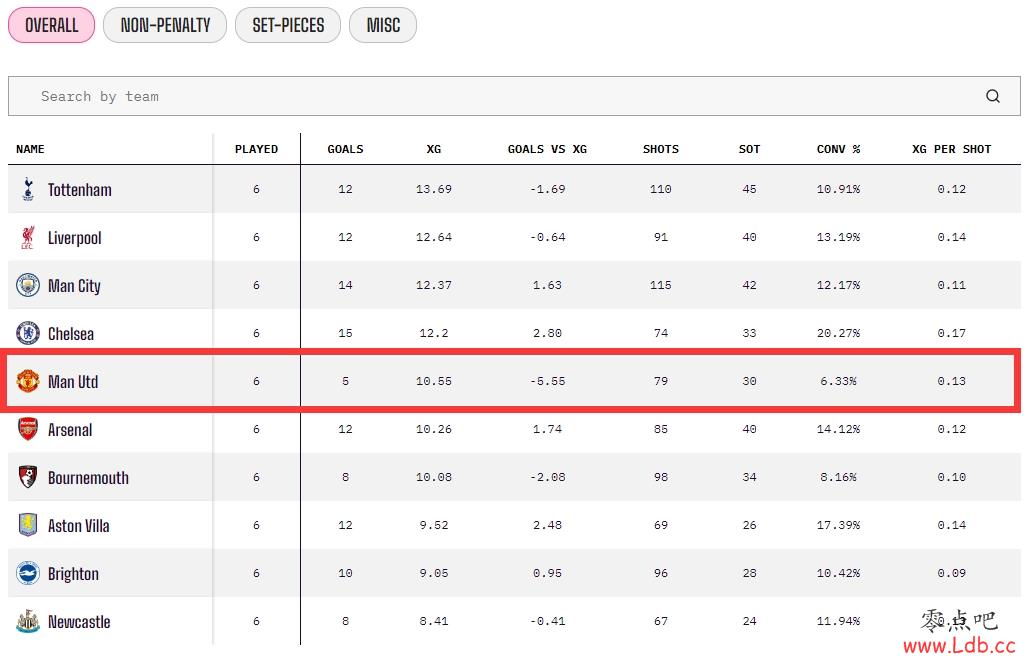
Task: Click the Man Utd club crest
Action: [27, 382]
